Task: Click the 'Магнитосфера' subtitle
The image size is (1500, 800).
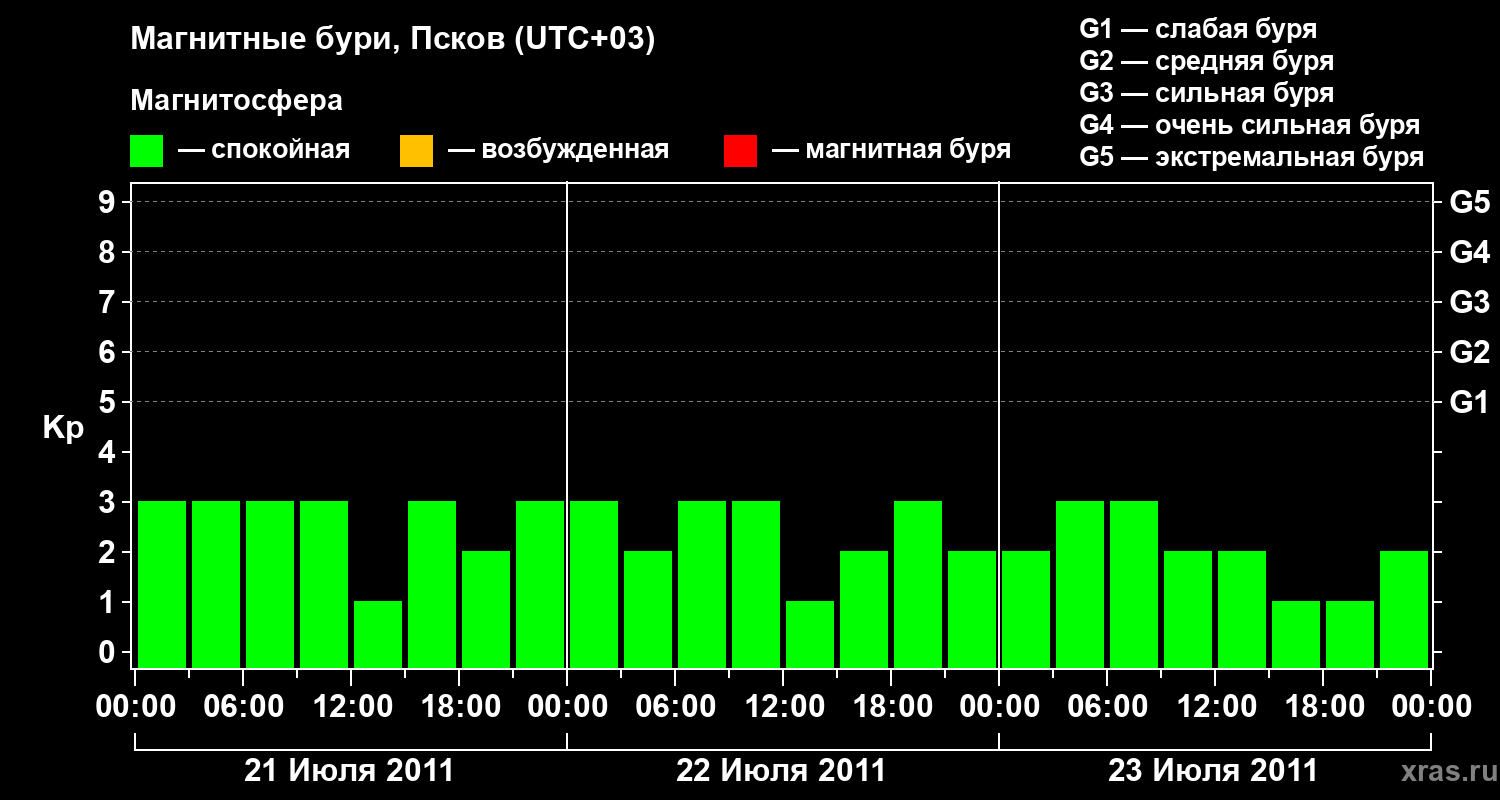Action: (x=237, y=101)
